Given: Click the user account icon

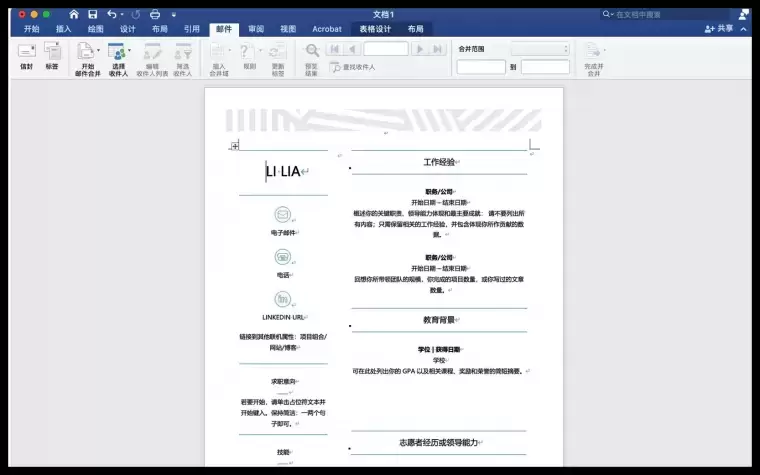Looking at the screenshot, I should [744, 15].
